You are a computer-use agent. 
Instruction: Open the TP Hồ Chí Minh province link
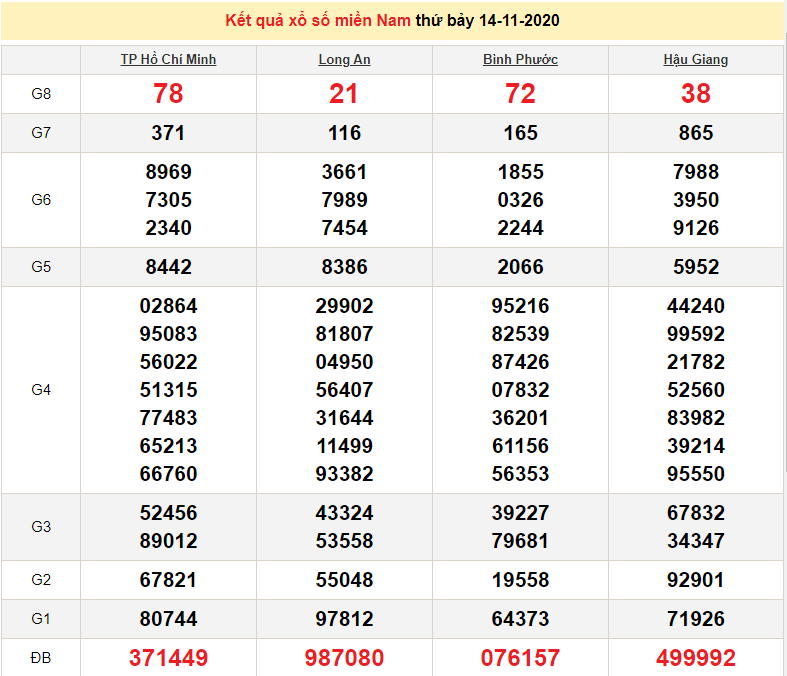[x=168, y=59]
